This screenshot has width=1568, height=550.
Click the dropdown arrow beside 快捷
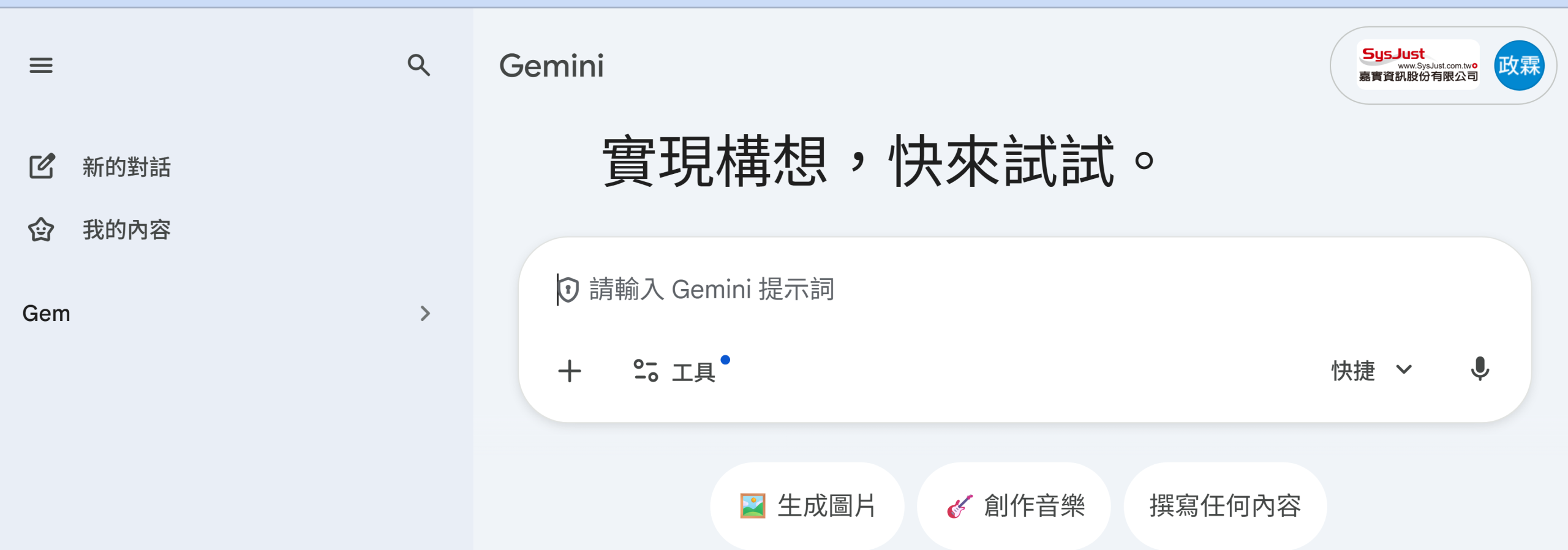click(x=1404, y=369)
